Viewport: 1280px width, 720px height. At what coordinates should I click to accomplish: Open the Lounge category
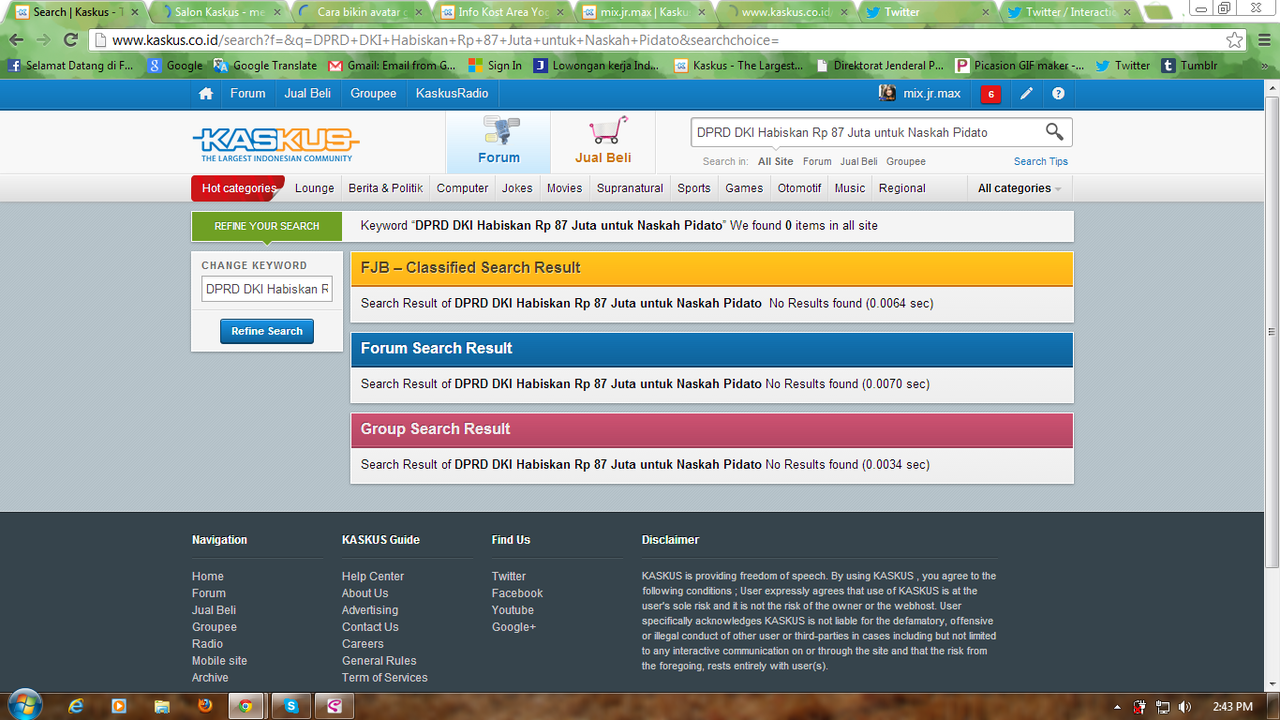point(314,188)
